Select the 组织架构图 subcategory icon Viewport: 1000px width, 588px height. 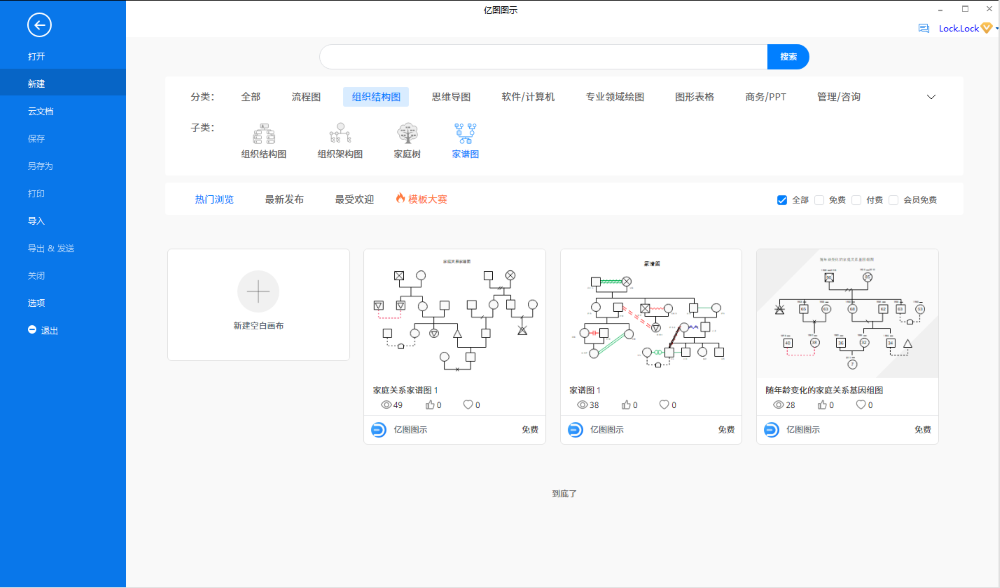pyautogui.click(x=340, y=133)
